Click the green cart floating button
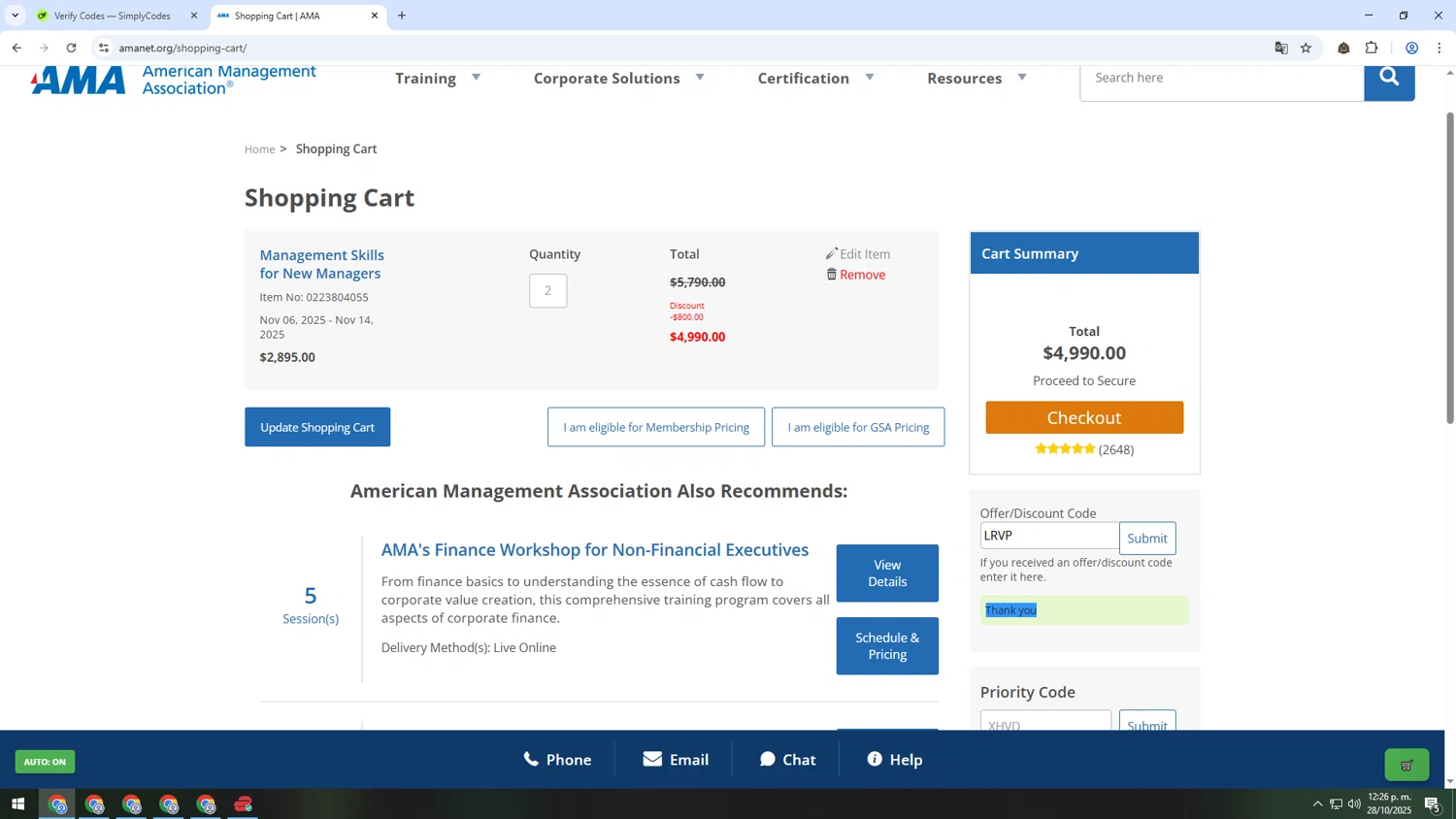Screen dimensions: 1456x819 click(x=1406, y=765)
